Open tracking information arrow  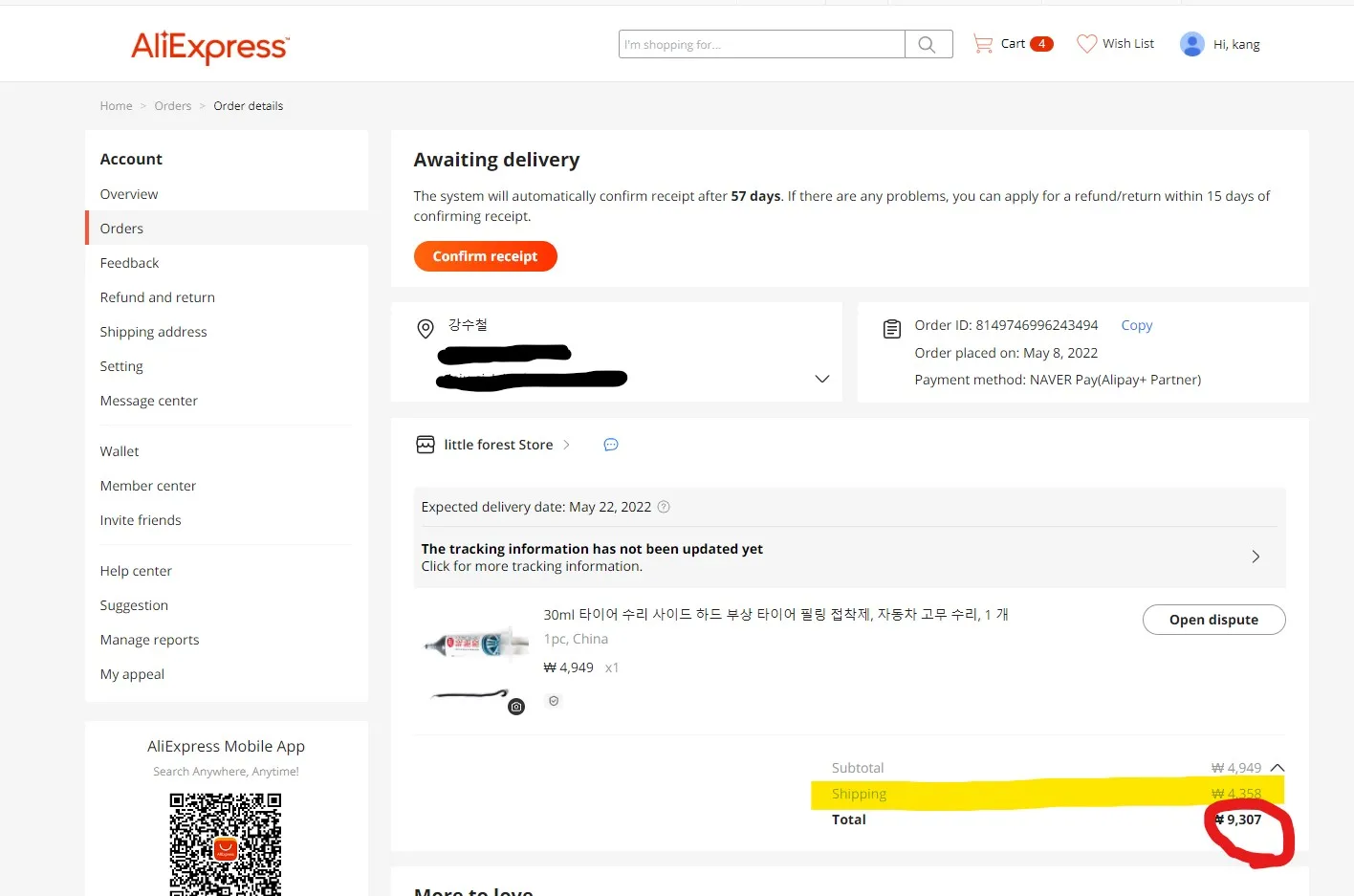1256,557
